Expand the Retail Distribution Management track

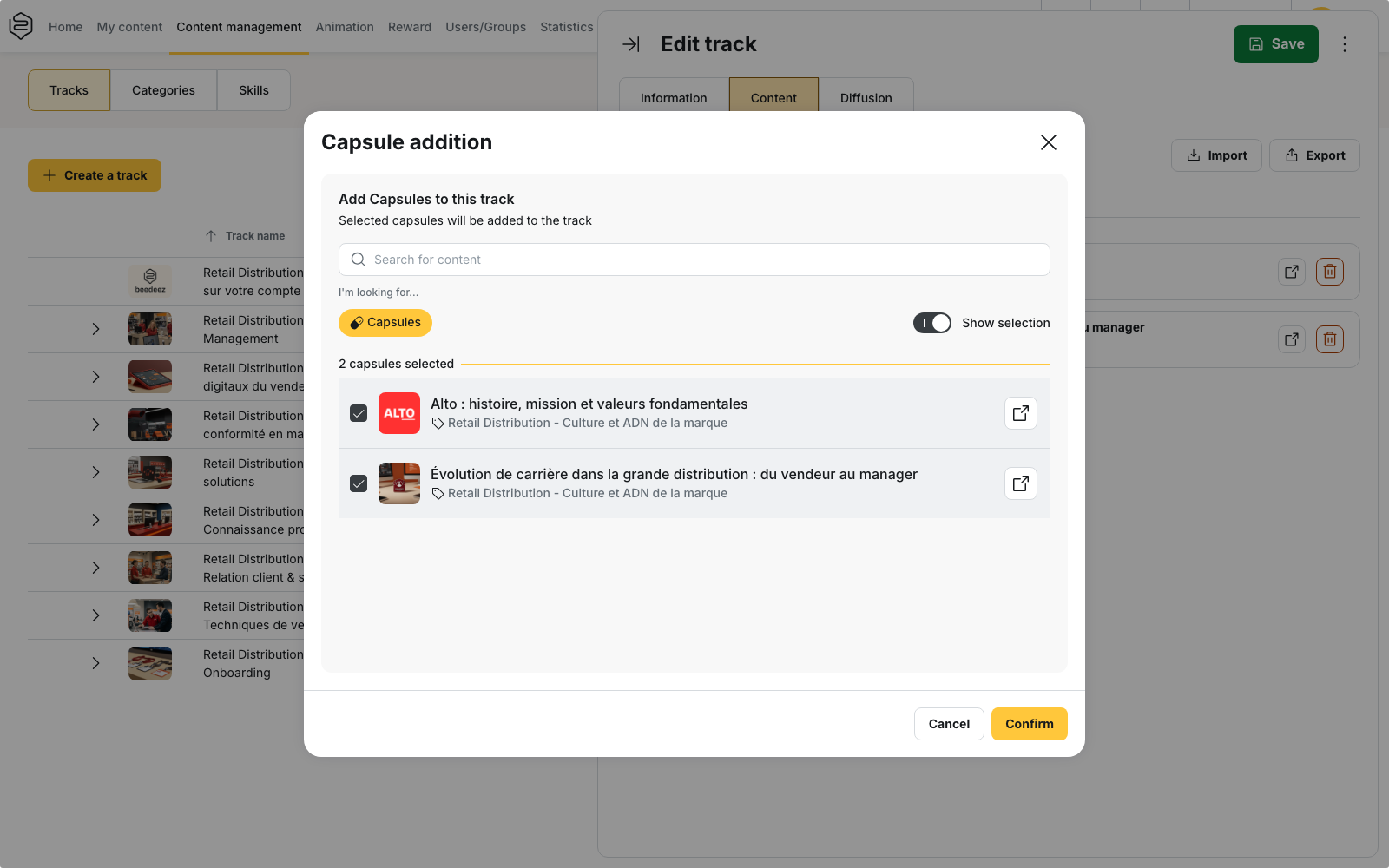point(95,329)
